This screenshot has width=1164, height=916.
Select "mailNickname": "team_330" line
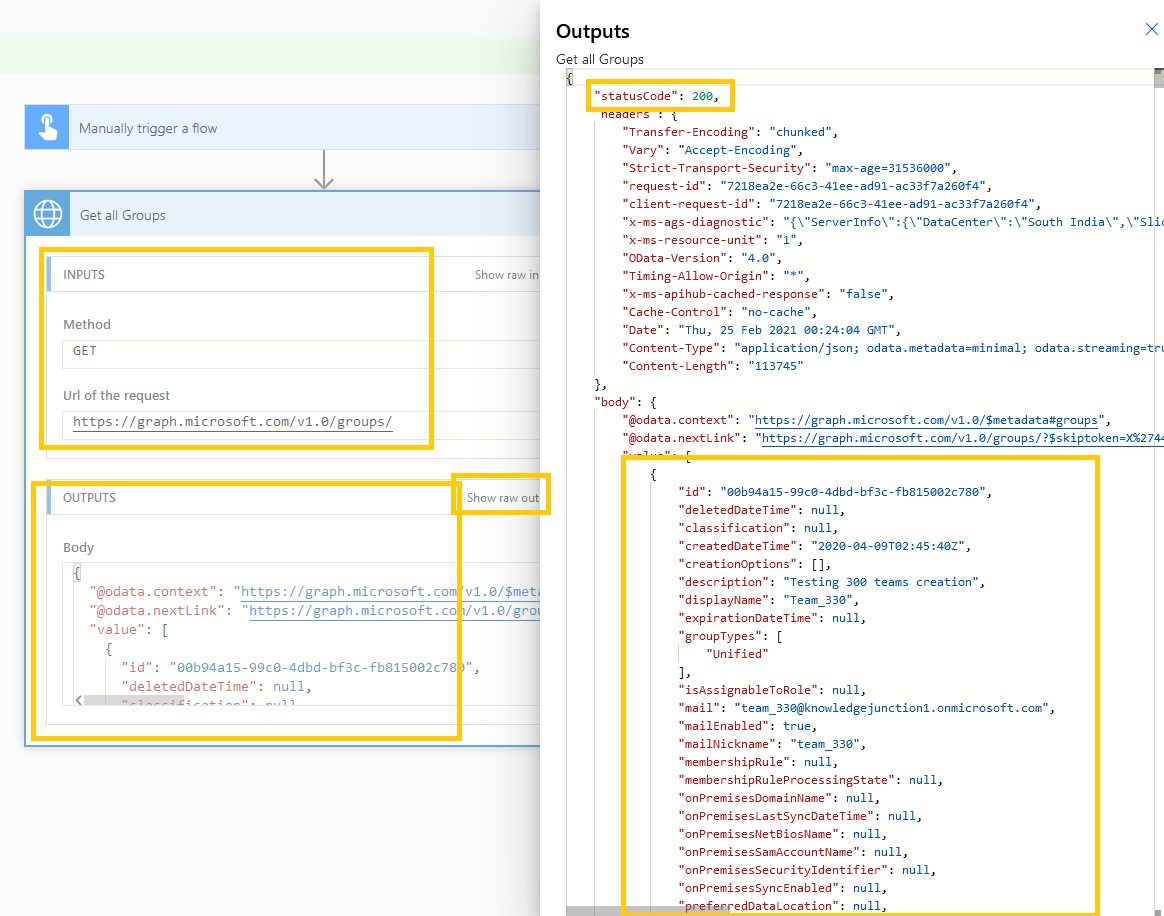(772, 744)
